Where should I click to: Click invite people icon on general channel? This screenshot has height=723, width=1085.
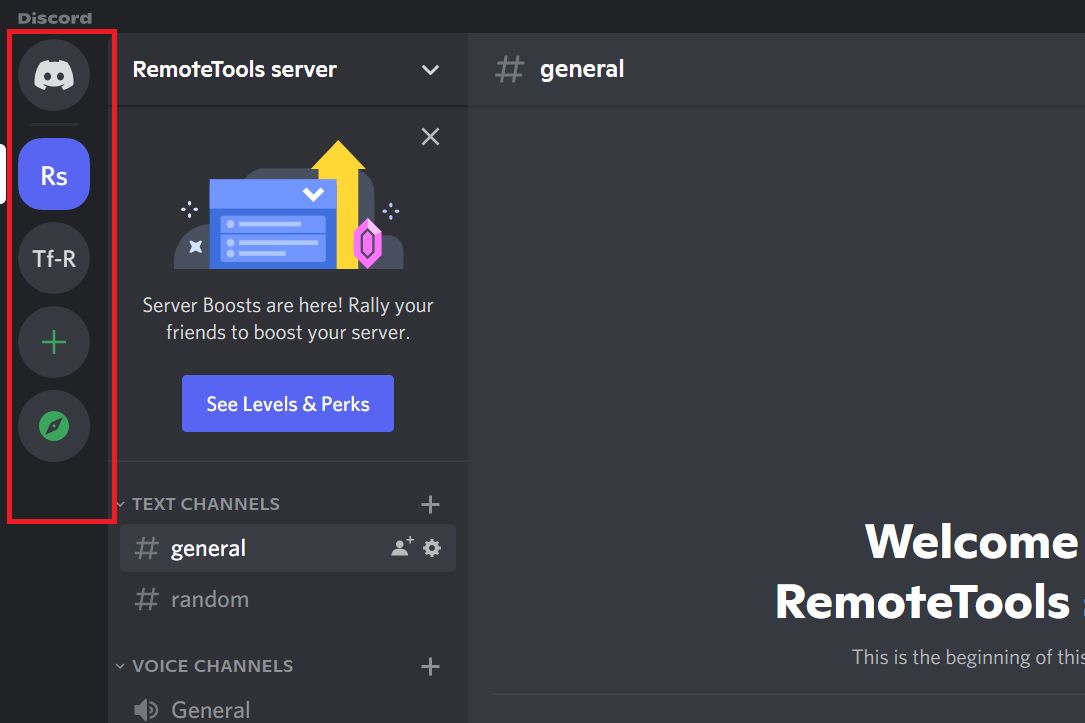coord(402,547)
